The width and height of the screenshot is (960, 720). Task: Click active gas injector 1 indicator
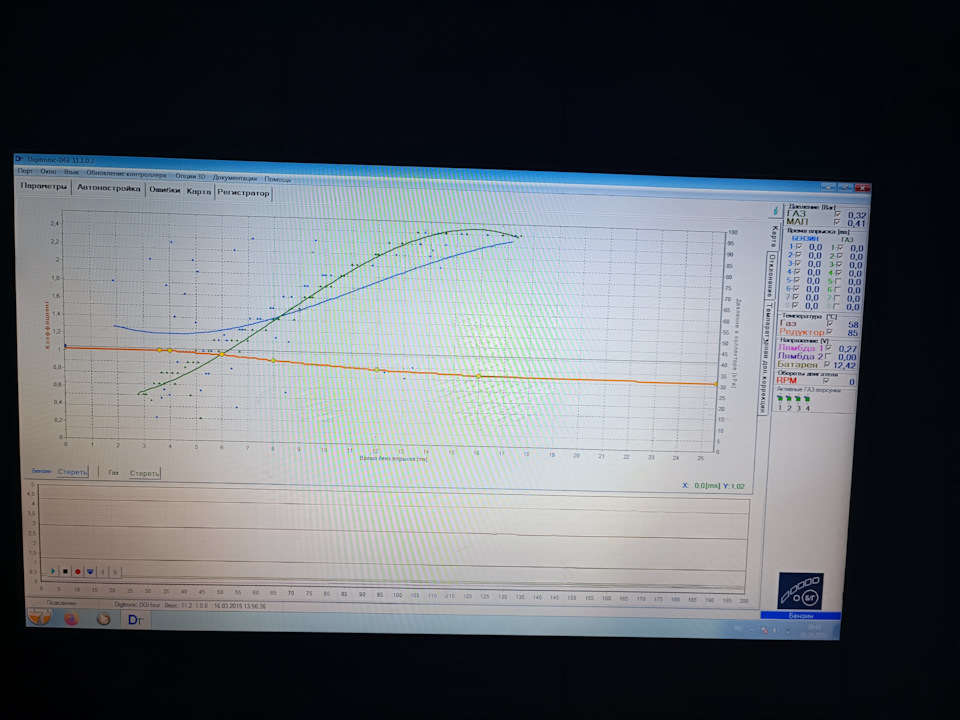pos(780,398)
